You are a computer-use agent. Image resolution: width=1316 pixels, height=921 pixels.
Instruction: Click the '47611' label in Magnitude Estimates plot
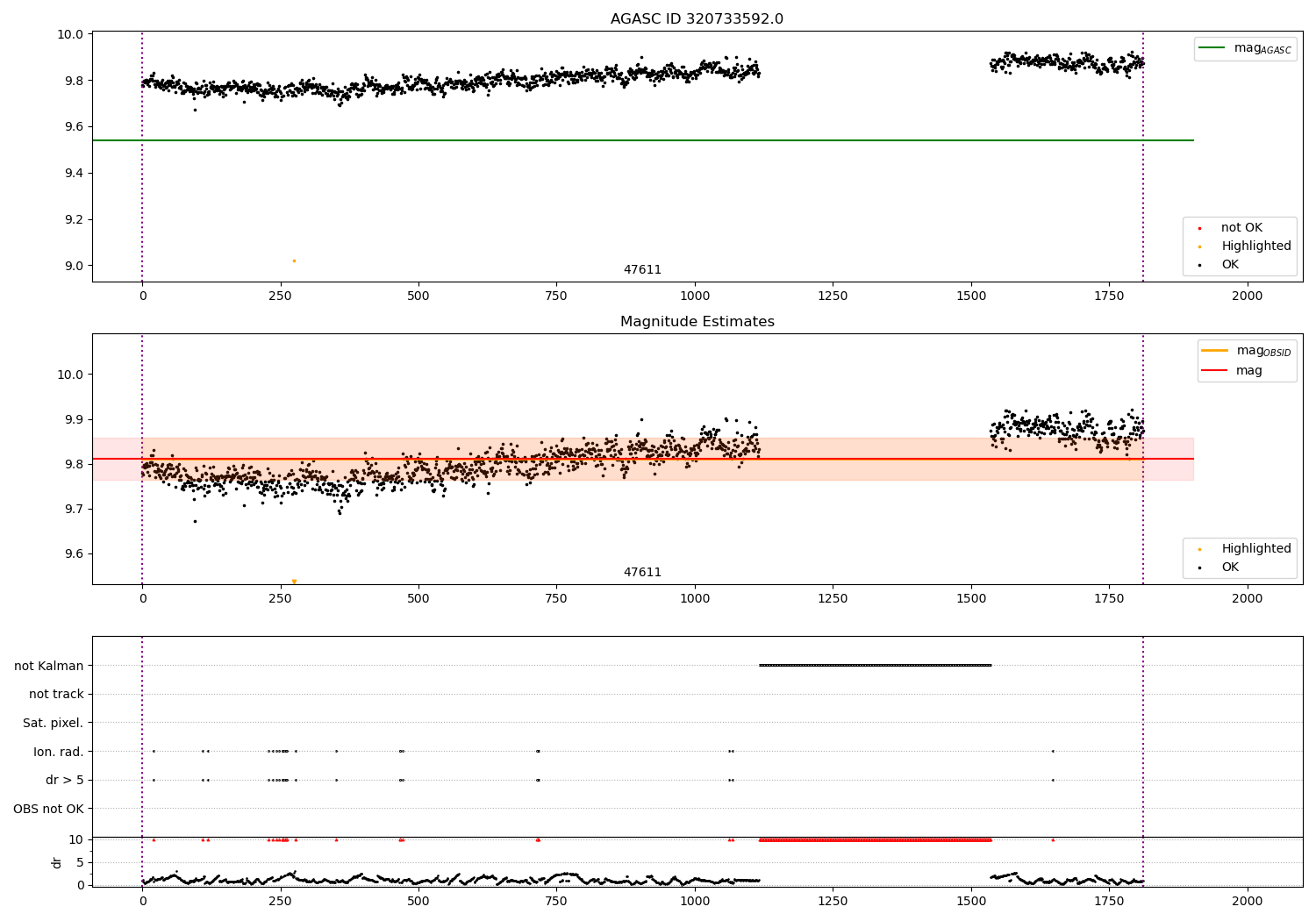pyautogui.click(x=642, y=573)
